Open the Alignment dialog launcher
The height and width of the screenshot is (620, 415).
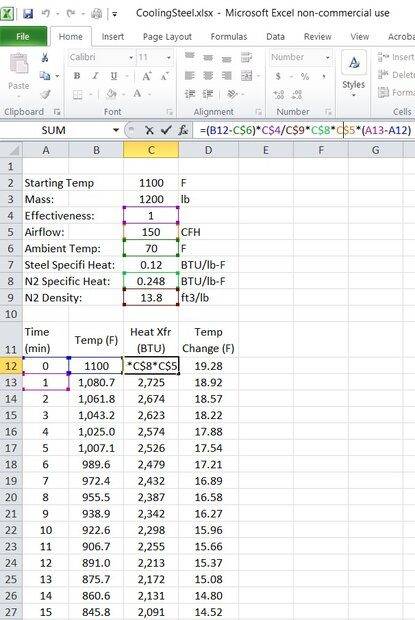[x=259, y=112]
